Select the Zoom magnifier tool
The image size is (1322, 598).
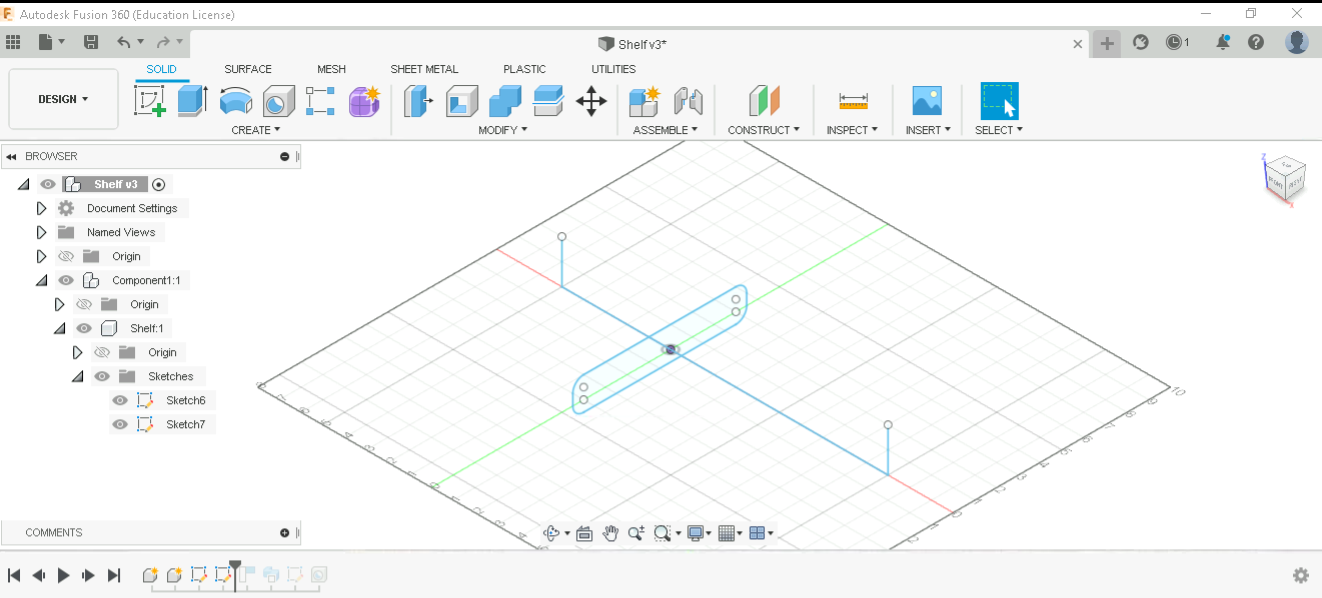coord(636,533)
